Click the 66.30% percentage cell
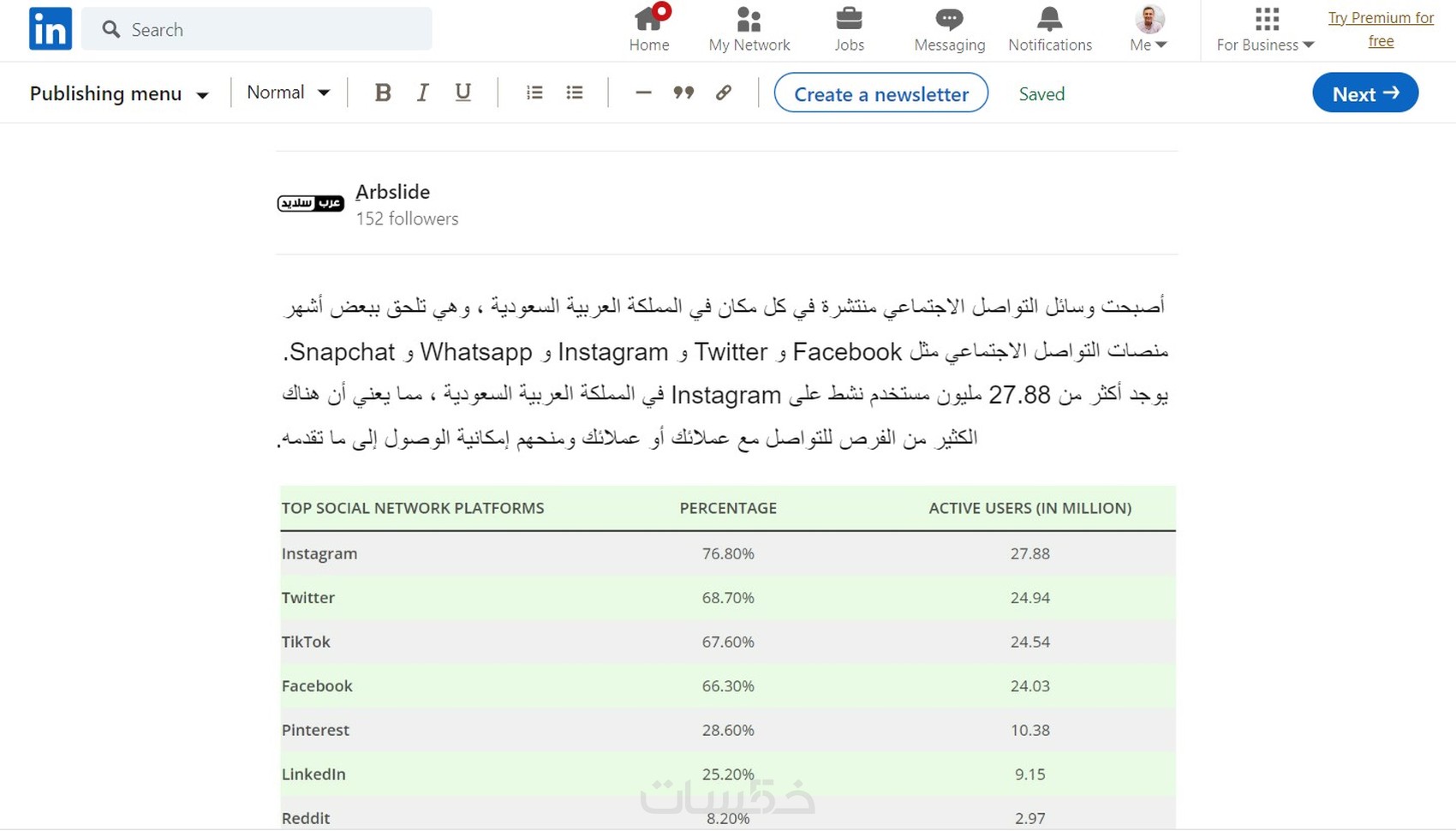This screenshot has width=1456, height=831. point(728,686)
